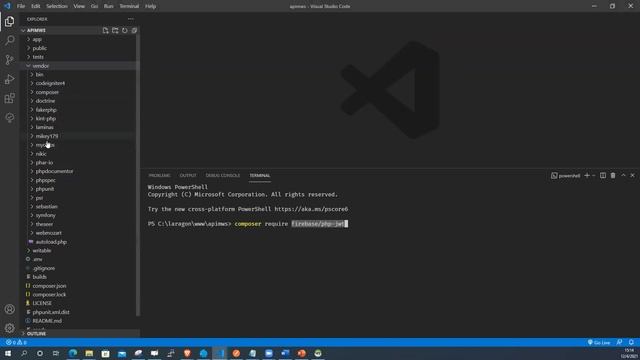Switch to the Problems tab

coord(160,176)
